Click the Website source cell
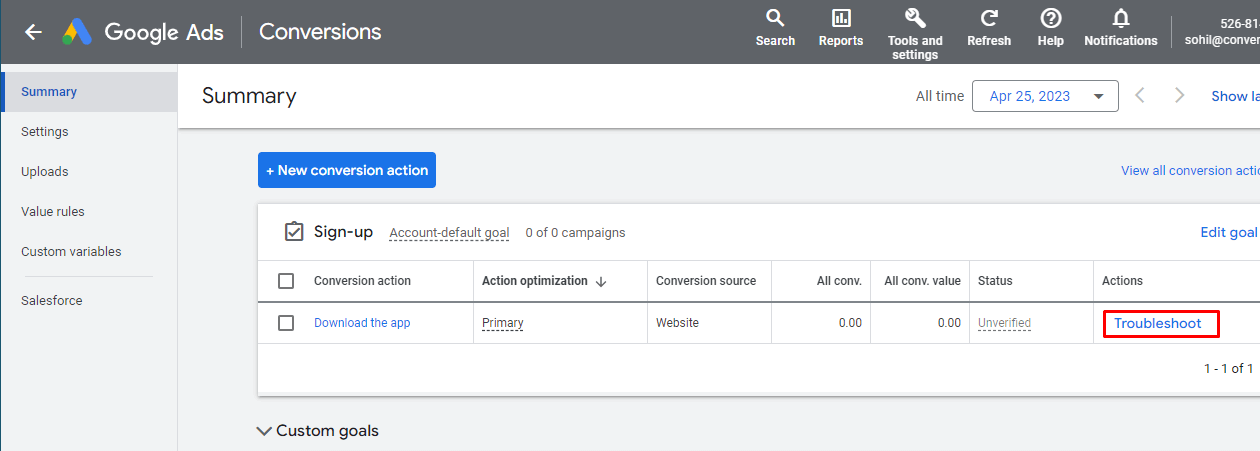 (677, 323)
